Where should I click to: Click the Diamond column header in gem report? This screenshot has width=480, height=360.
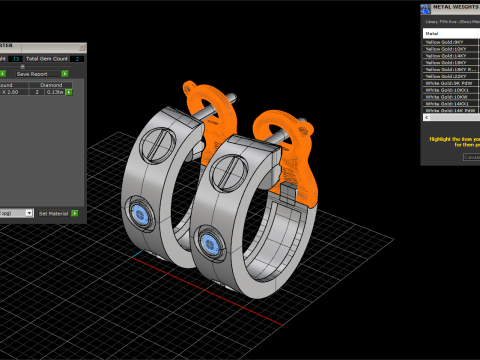point(51,85)
